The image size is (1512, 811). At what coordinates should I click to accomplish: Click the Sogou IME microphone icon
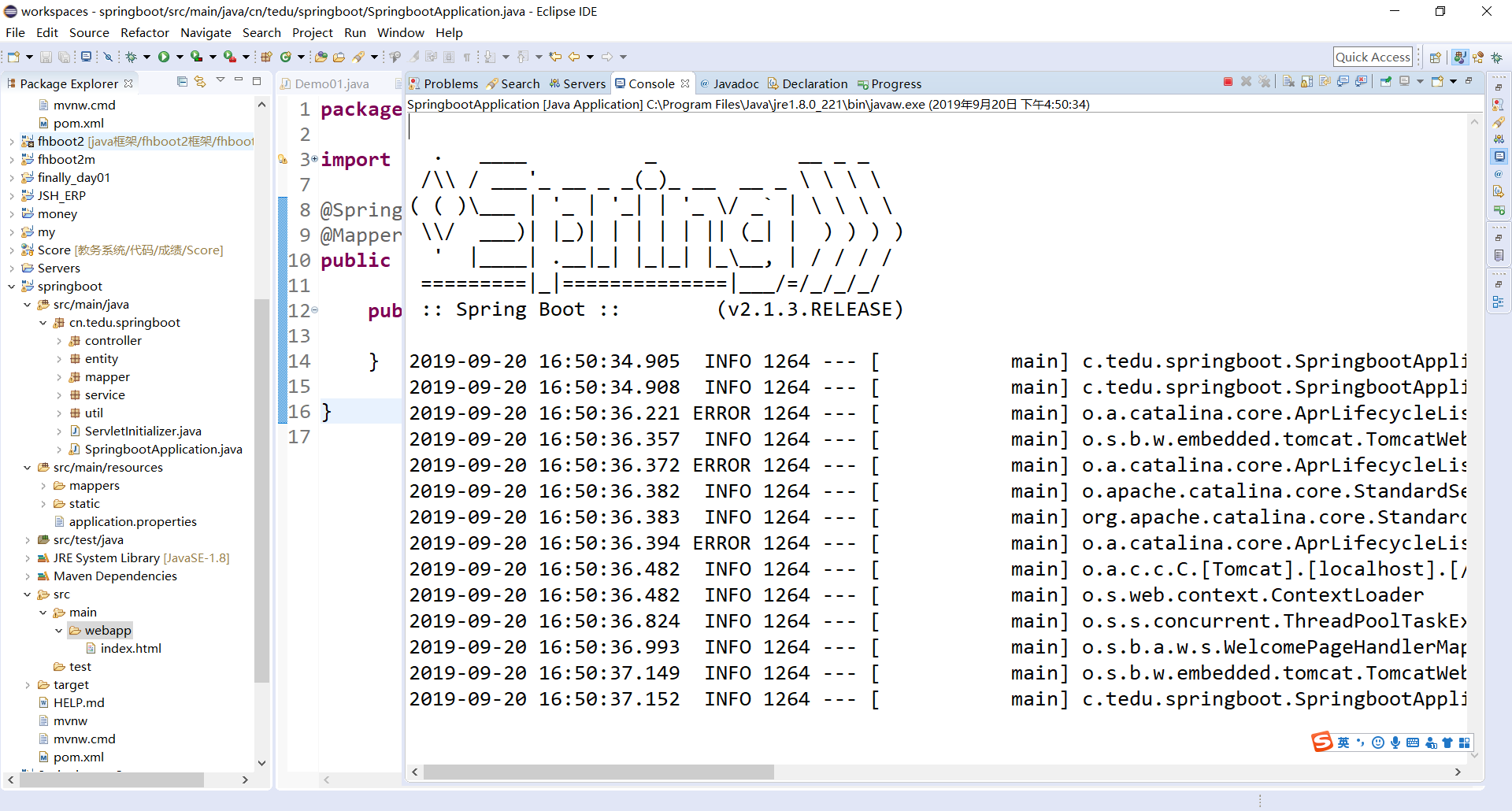pos(1395,742)
